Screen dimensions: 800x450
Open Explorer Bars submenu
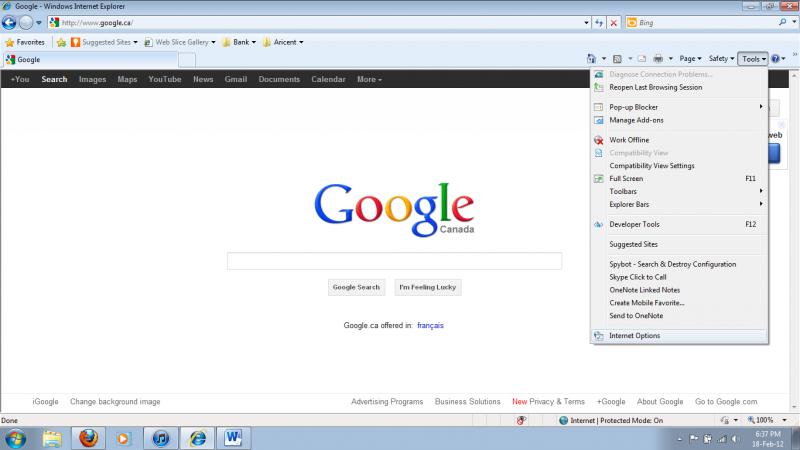point(679,204)
